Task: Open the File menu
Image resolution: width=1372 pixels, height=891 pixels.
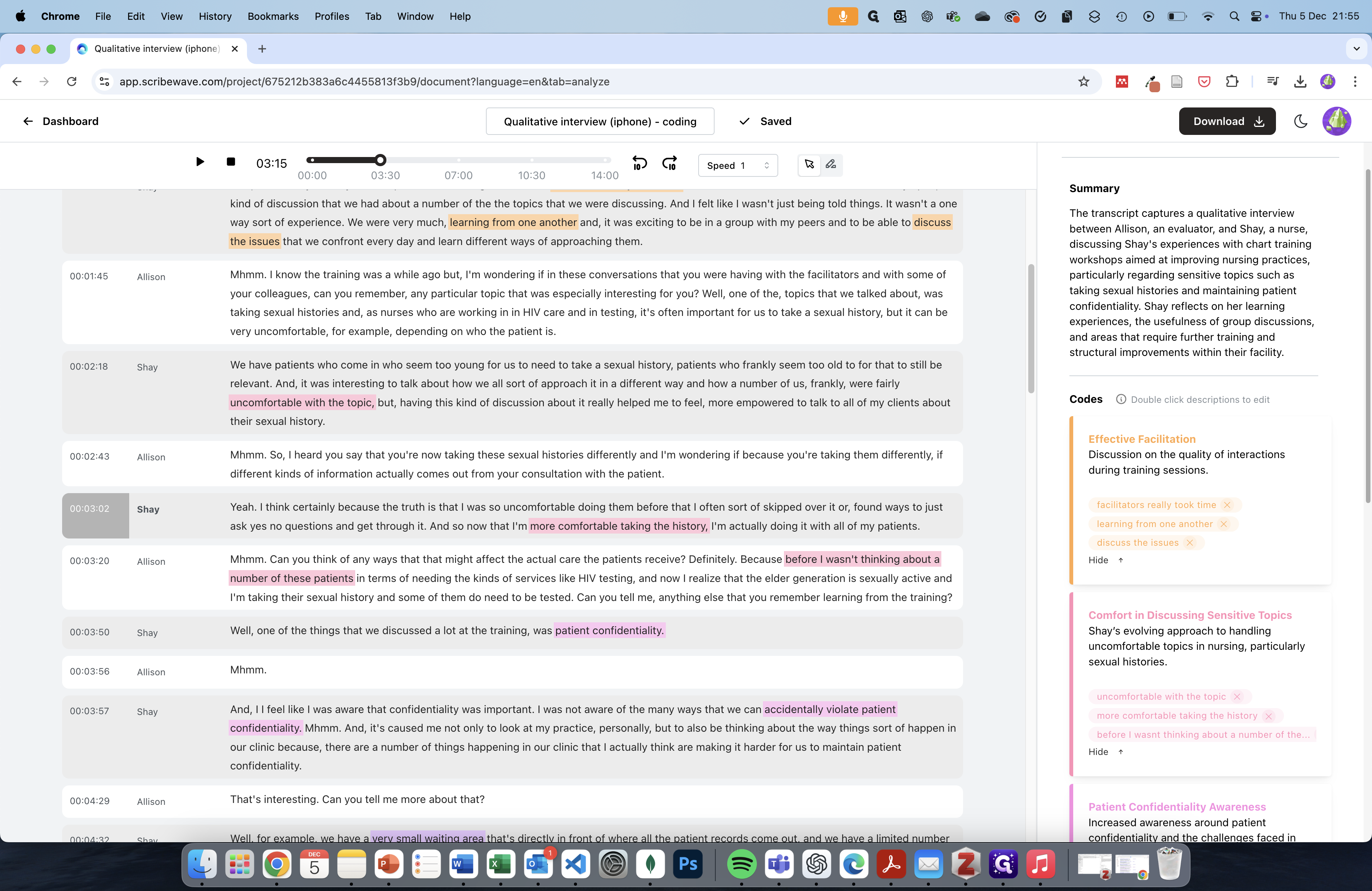Action: (103, 16)
